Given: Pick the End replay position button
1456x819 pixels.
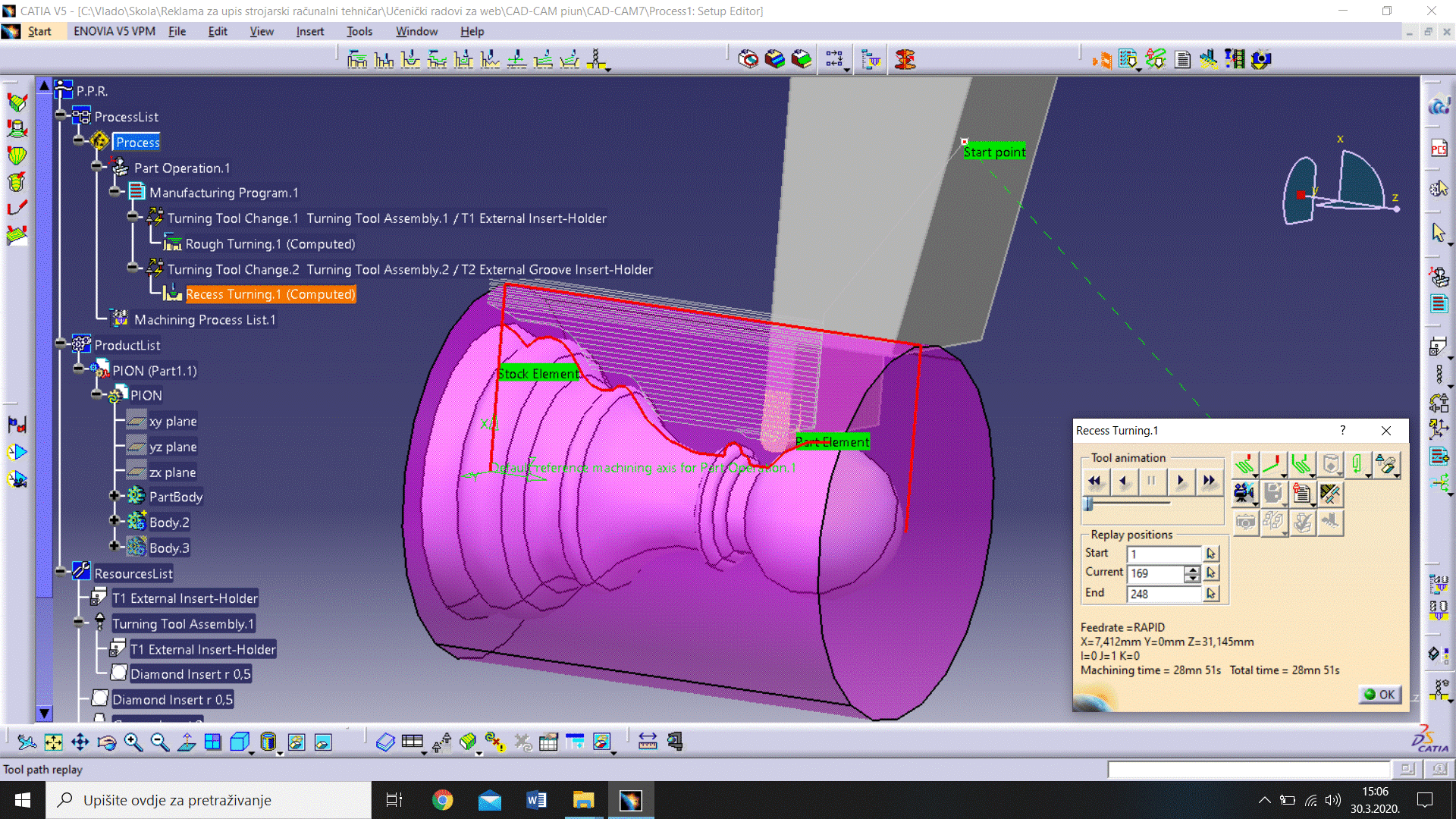Looking at the screenshot, I should pos(1211,594).
